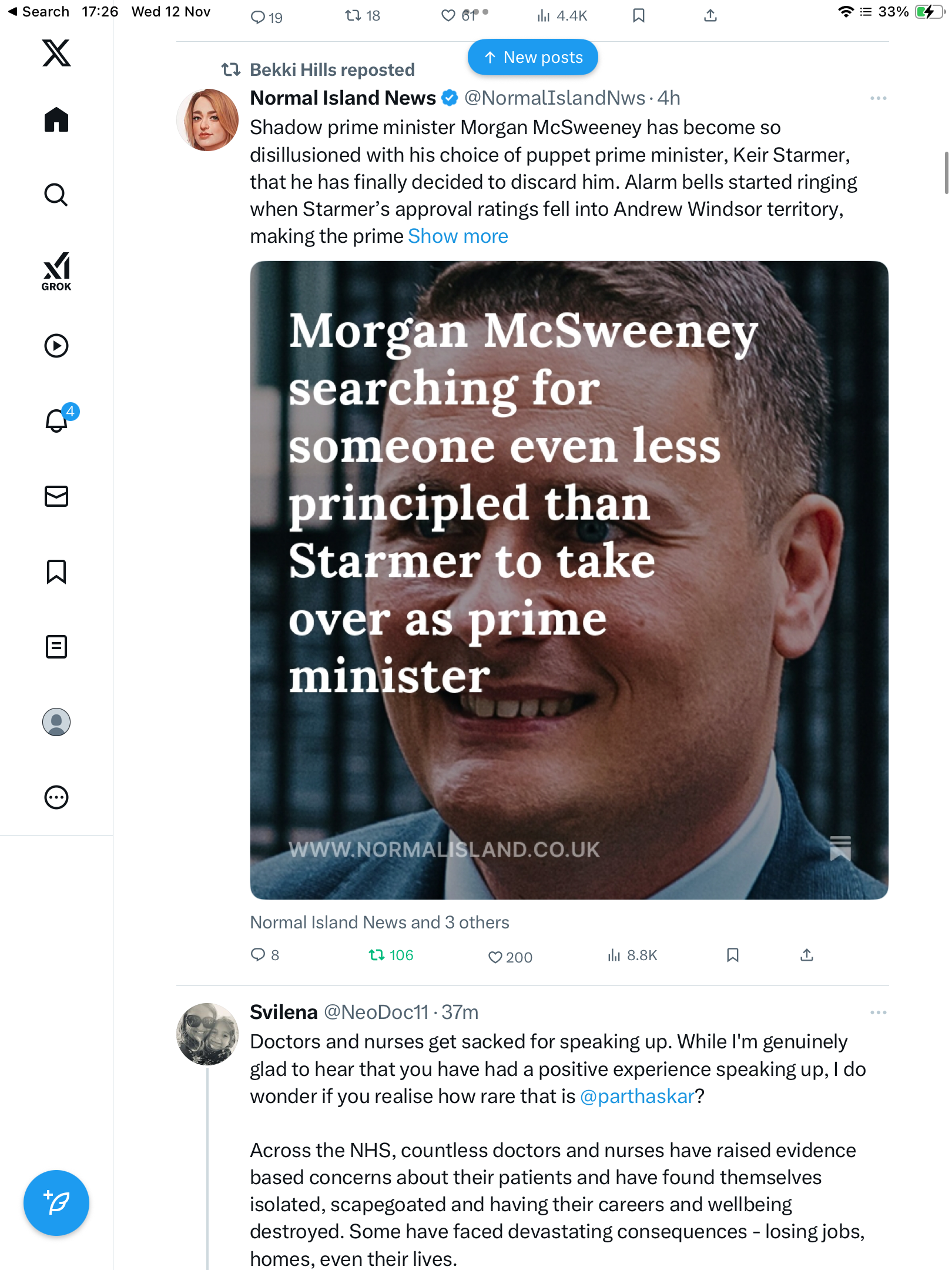Open direct messages envelope
The image size is (952, 1270).
click(x=56, y=496)
